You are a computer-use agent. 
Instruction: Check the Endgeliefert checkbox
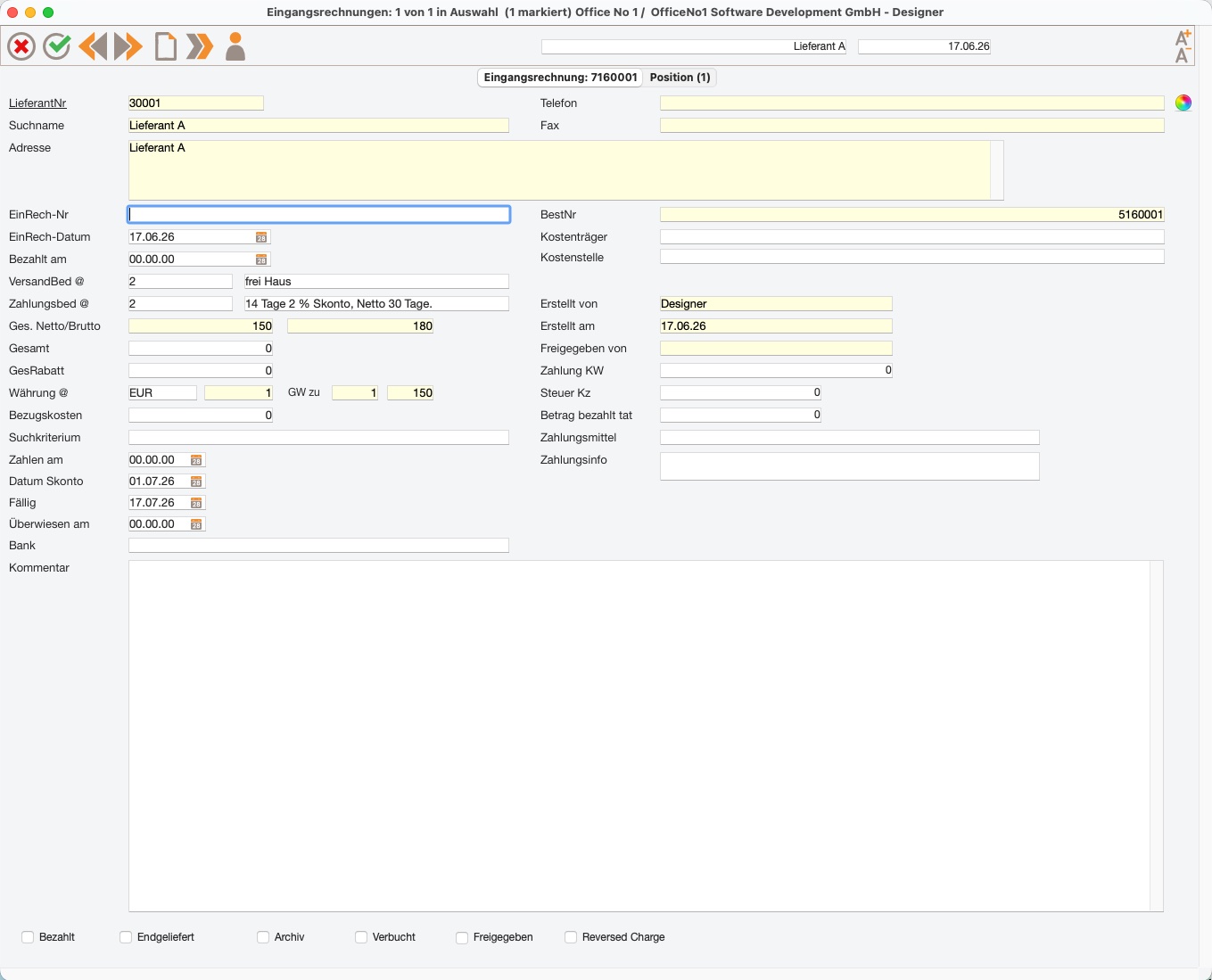[126, 937]
